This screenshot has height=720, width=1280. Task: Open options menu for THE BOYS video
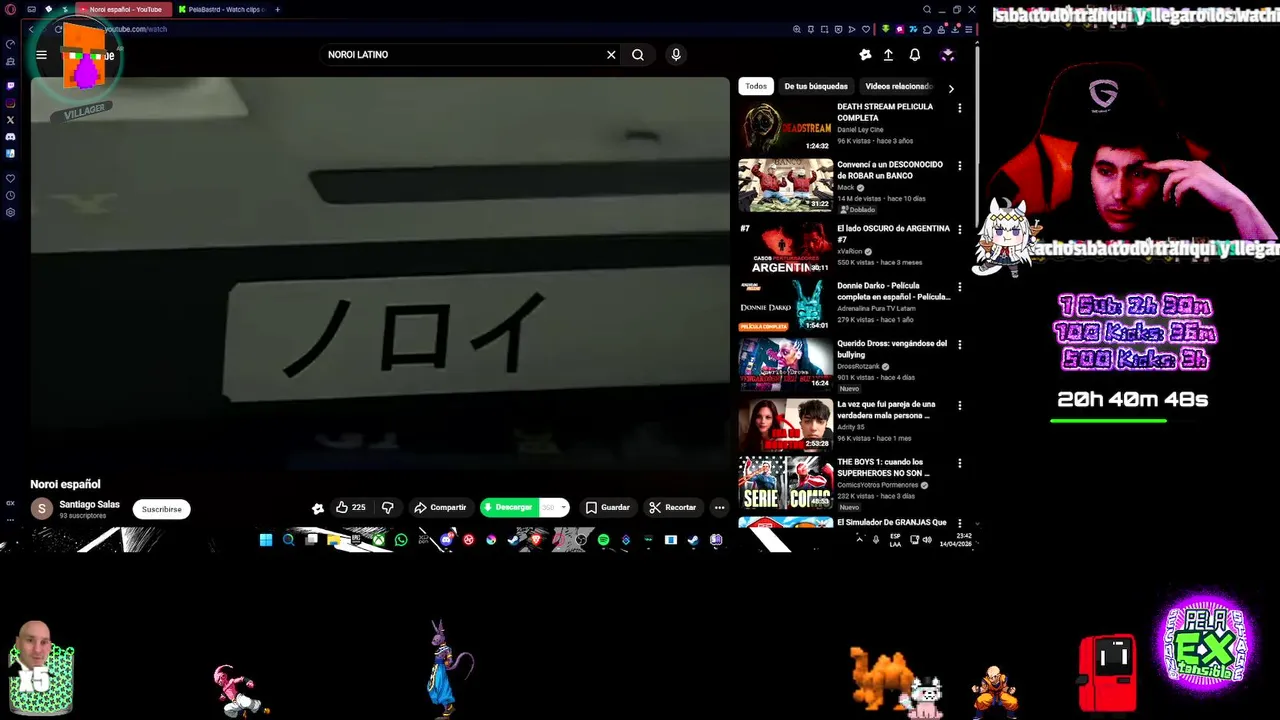click(960, 464)
